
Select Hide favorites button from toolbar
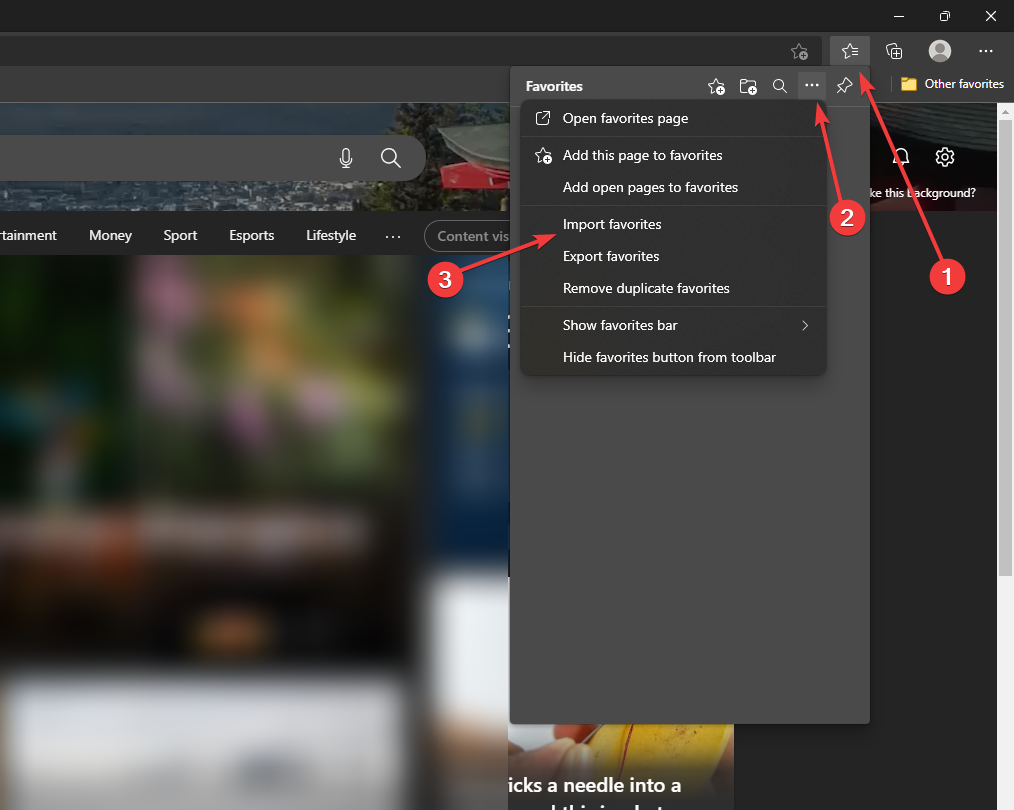[x=670, y=357]
